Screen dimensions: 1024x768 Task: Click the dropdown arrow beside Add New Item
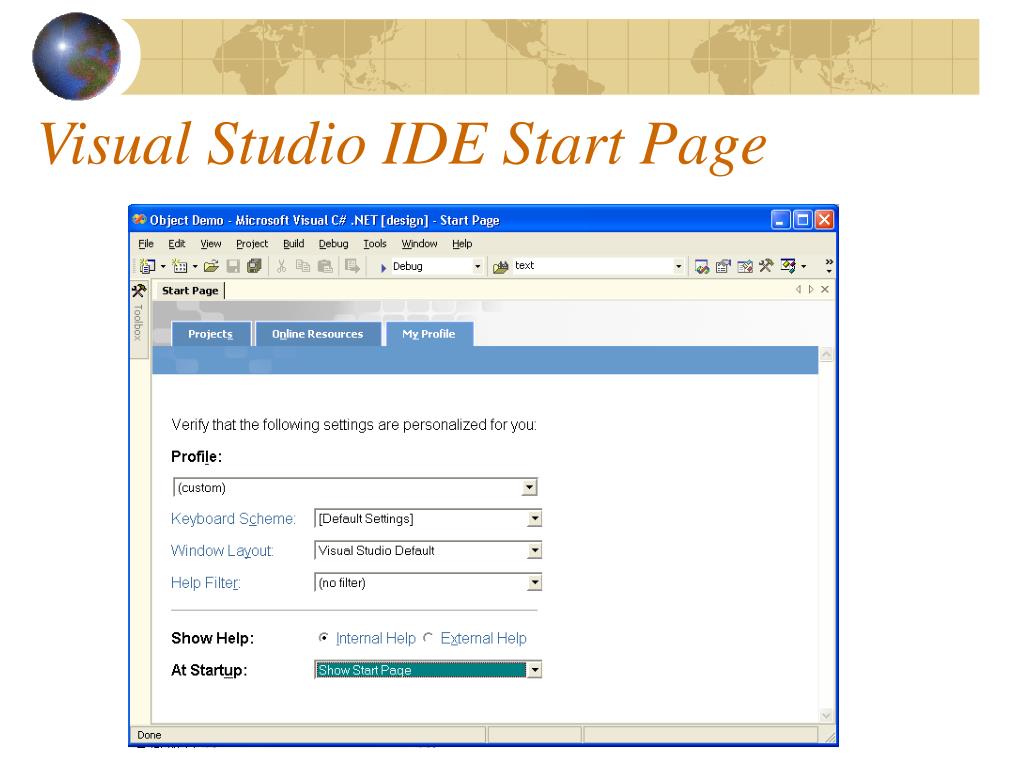click(195, 266)
